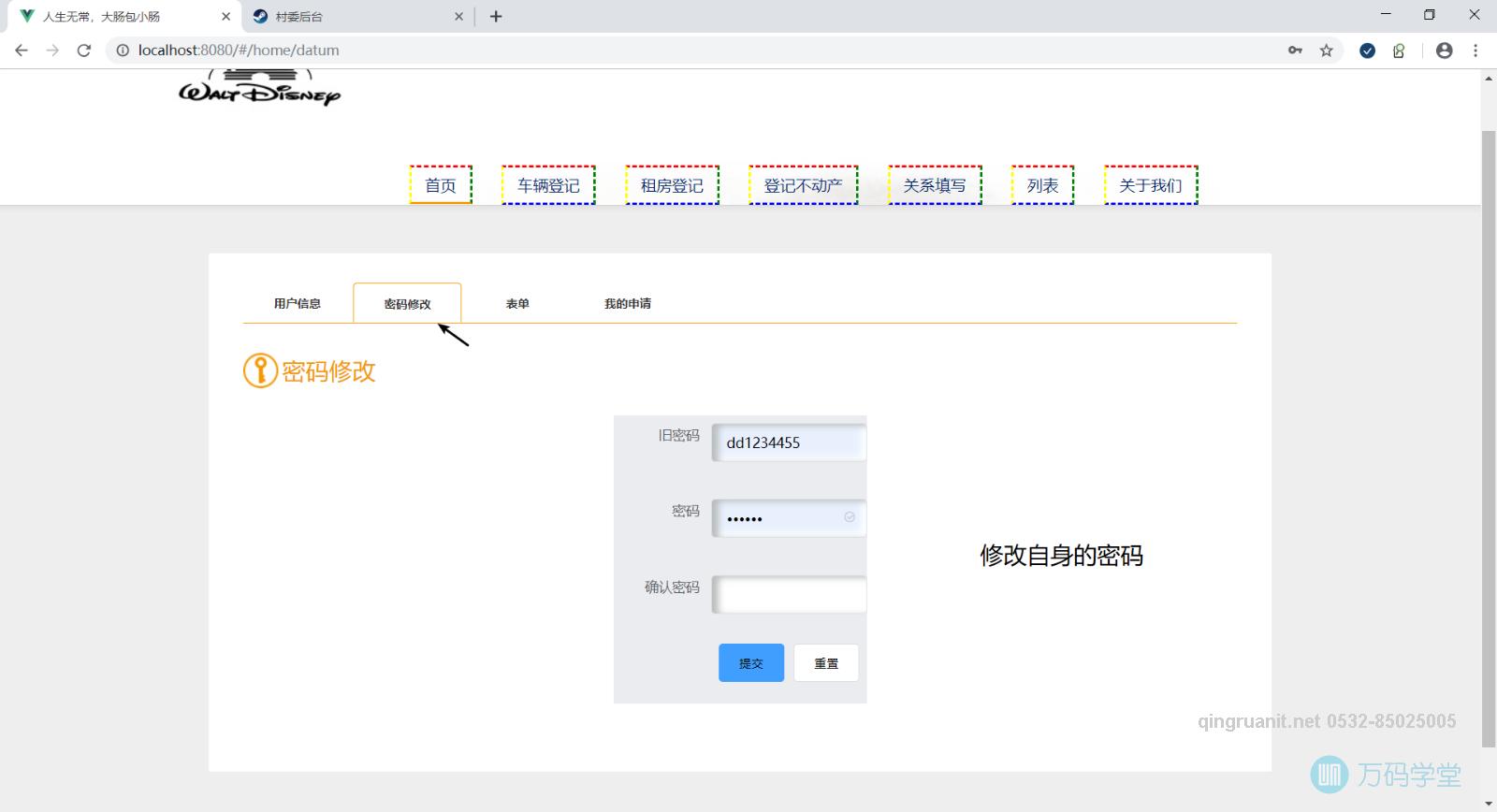Click the scrollbar down arrow

1489,804
